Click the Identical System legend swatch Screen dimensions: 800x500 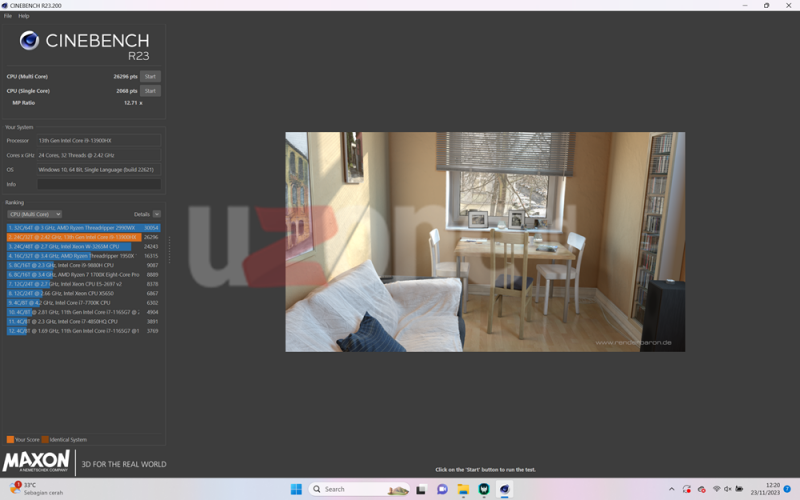pyautogui.click(x=45, y=439)
